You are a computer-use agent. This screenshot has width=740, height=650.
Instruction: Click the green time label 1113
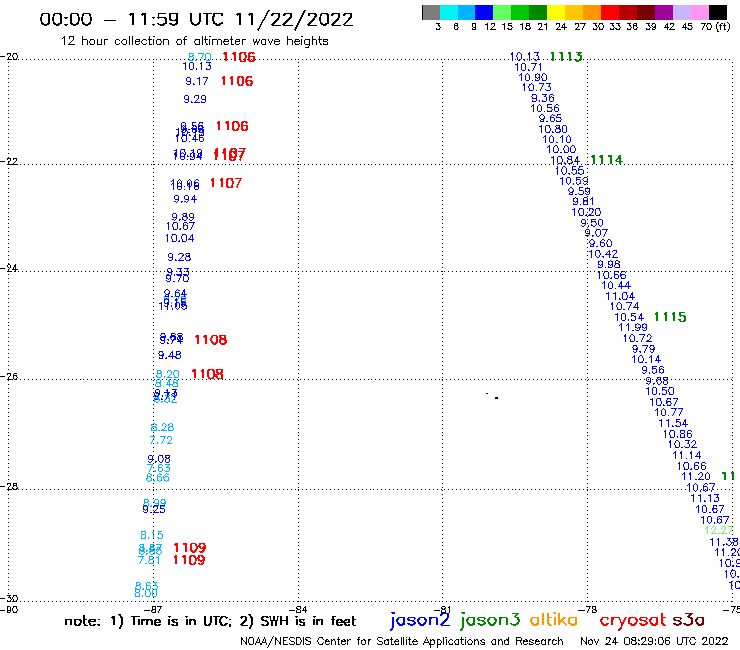(x=566, y=57)
